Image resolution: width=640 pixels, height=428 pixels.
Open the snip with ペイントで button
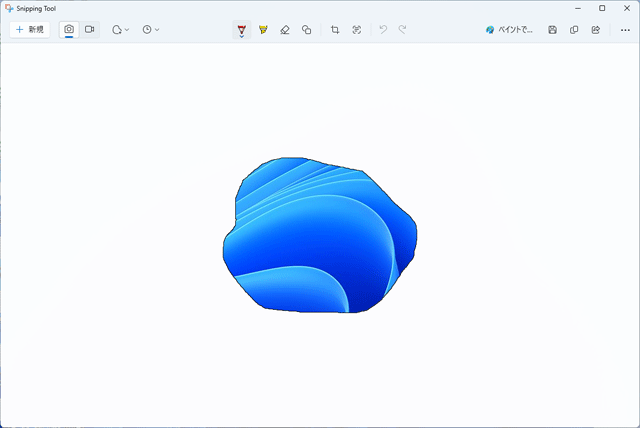pos(510,30)
